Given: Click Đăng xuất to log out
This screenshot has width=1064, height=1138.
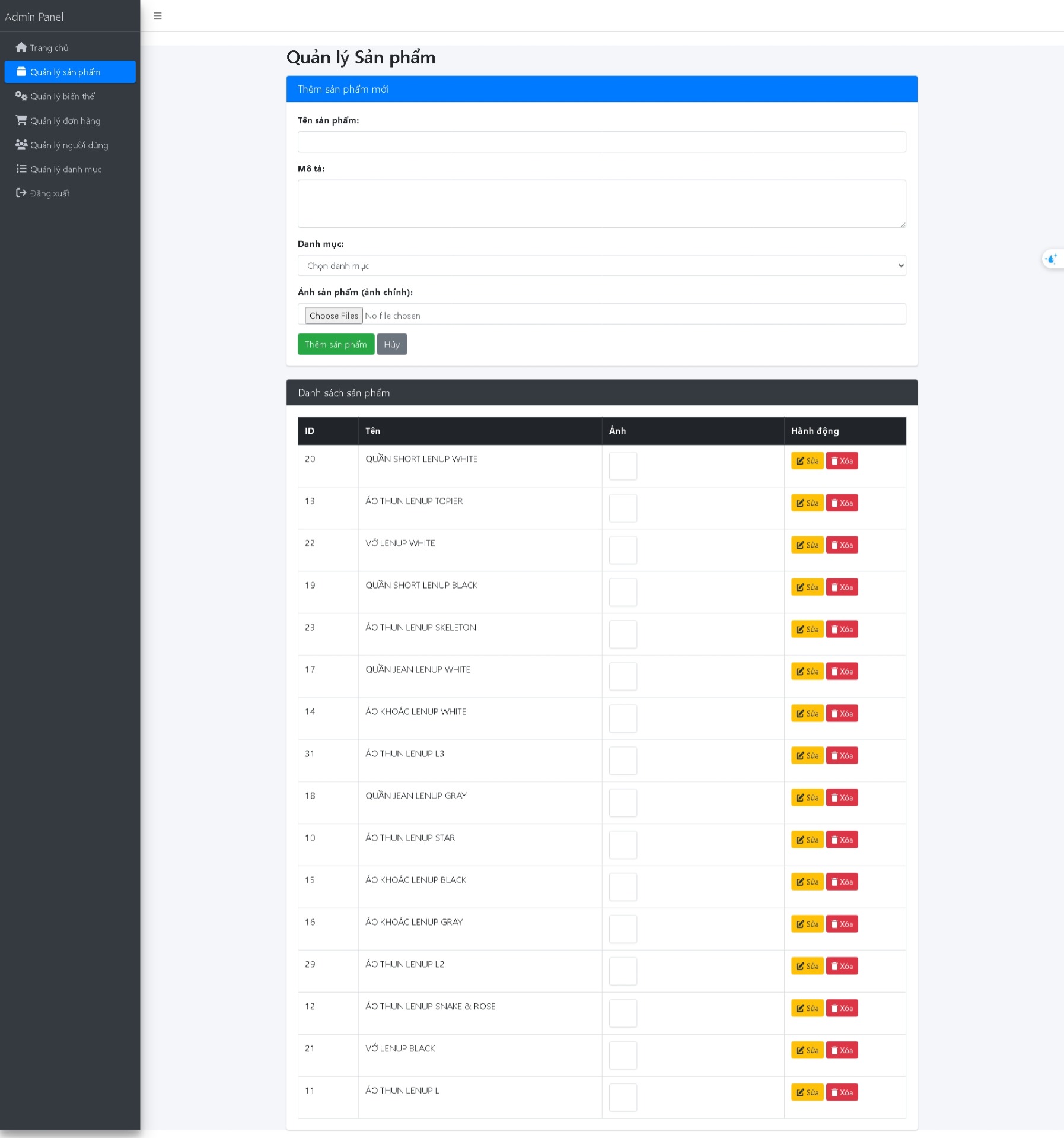Looking at the screenshot, I should [70, 193].
